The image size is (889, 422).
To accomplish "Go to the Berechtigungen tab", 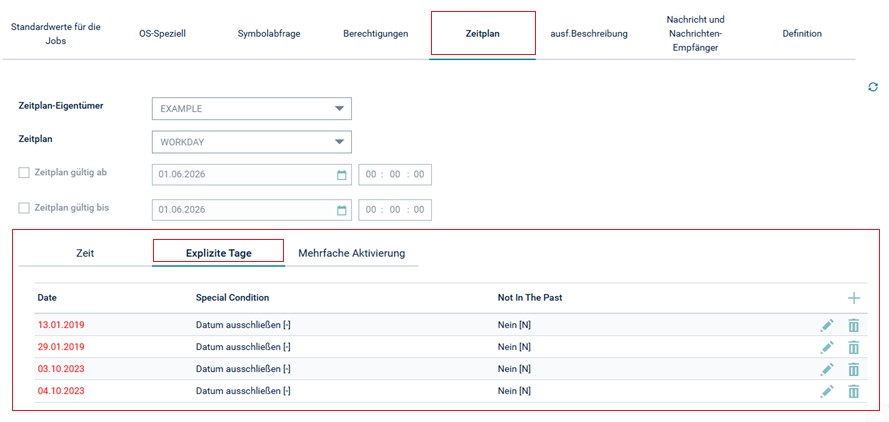I will (x=375, y=34).
